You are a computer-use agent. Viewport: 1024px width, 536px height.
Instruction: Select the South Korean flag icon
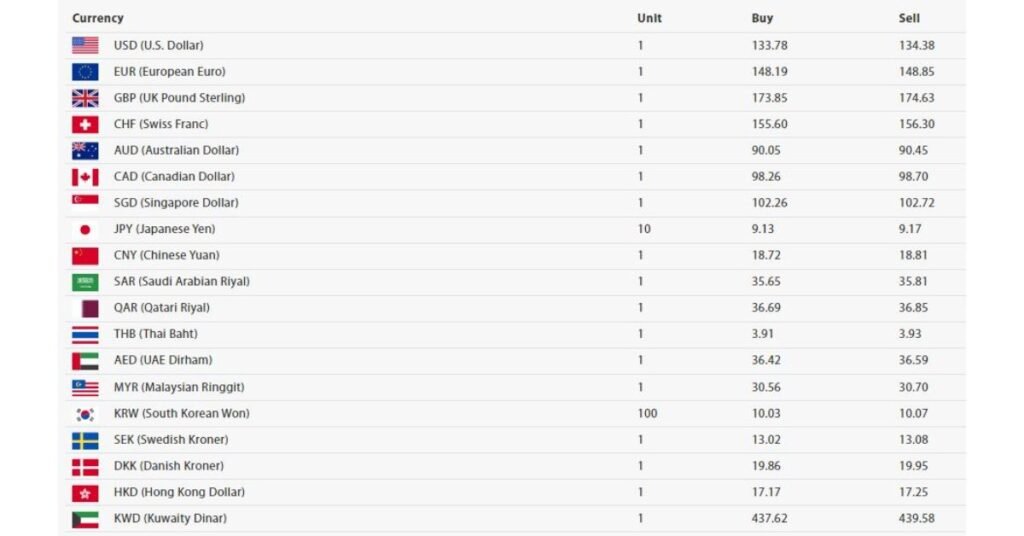(85, 414)
